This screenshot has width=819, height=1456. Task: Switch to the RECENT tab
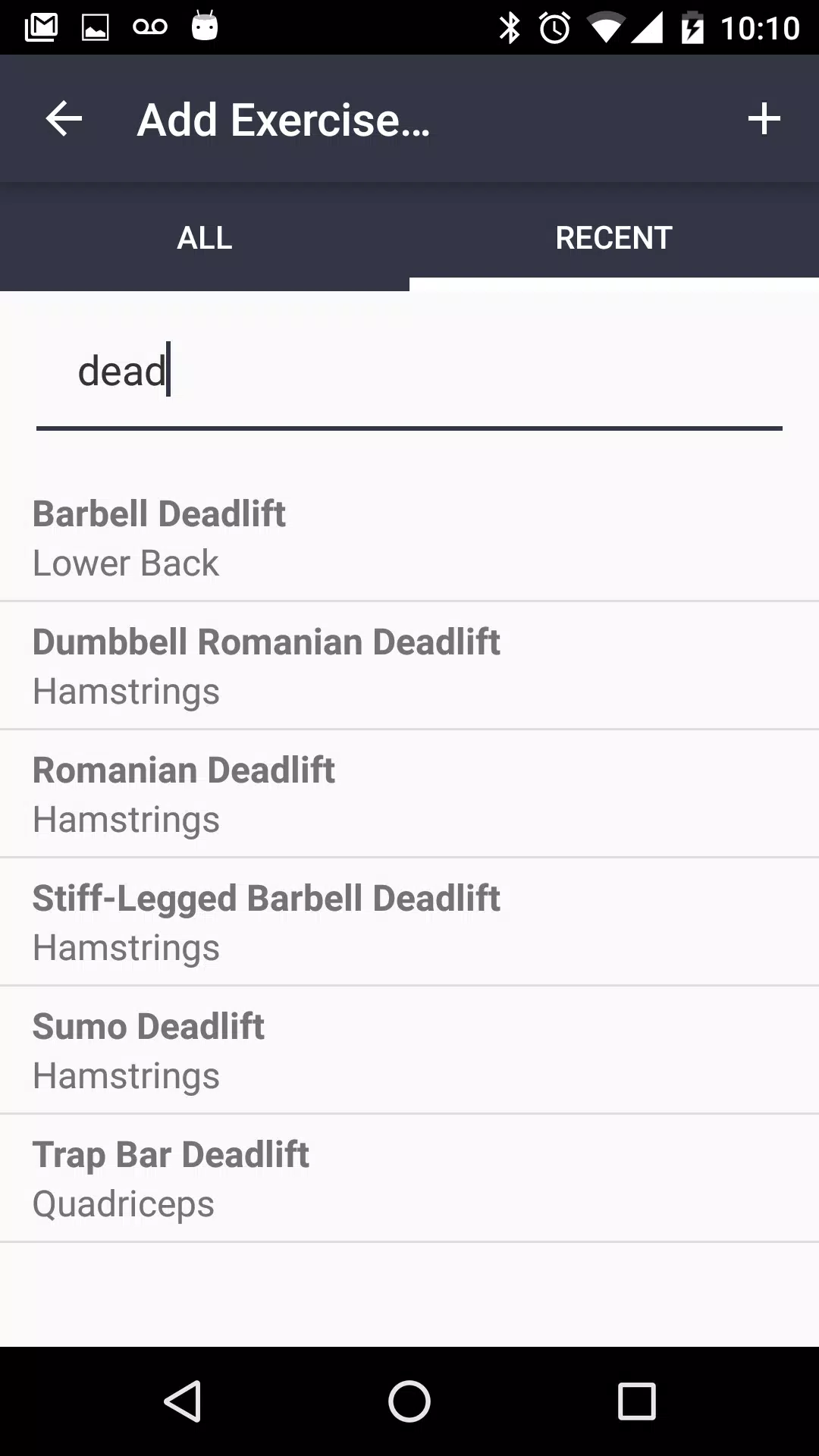click(614, 238)
